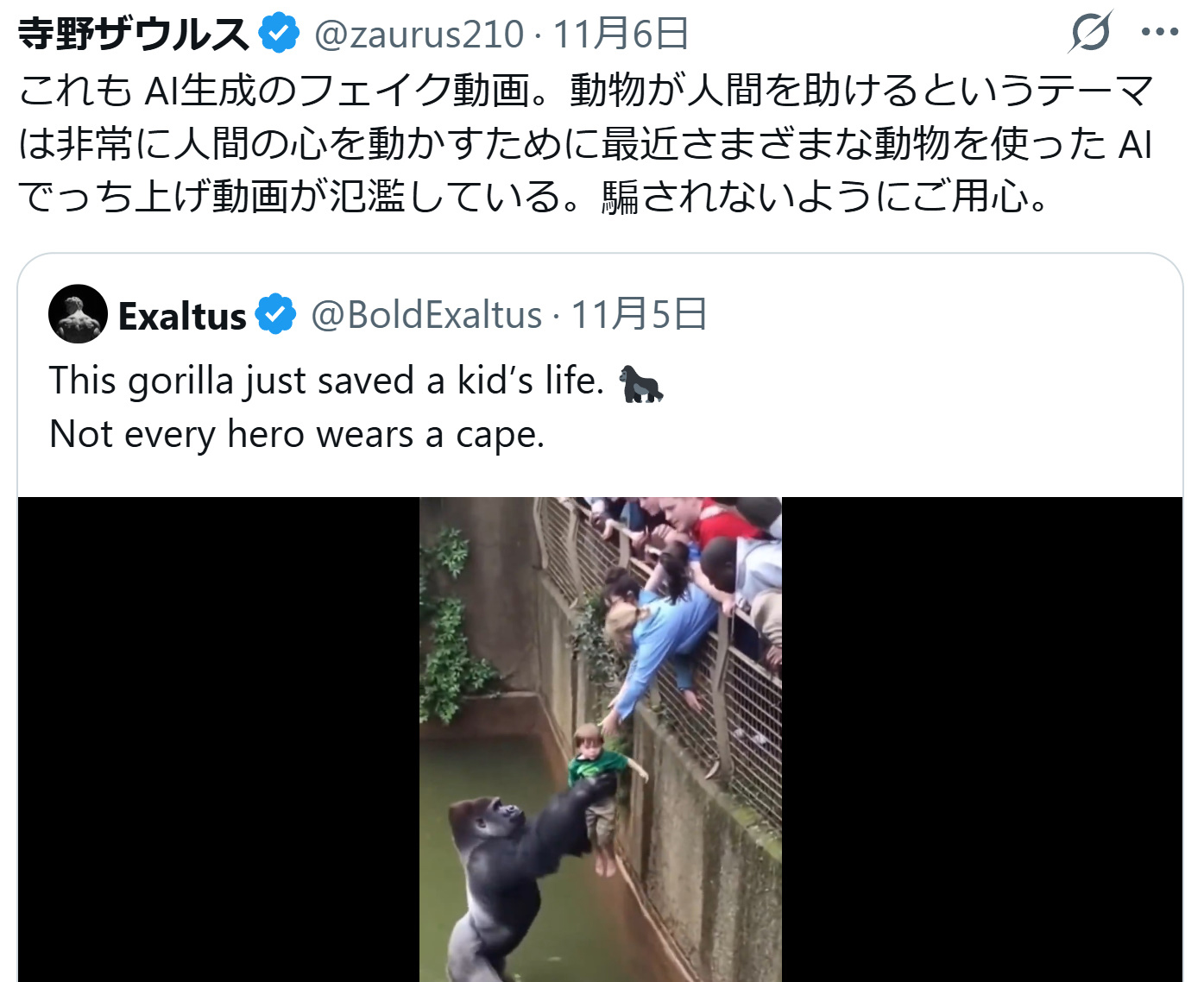The width and height of the screenshot is (1204, 982).
Task: Click black letterbox area left of video
Action: (x=218, y=740)
